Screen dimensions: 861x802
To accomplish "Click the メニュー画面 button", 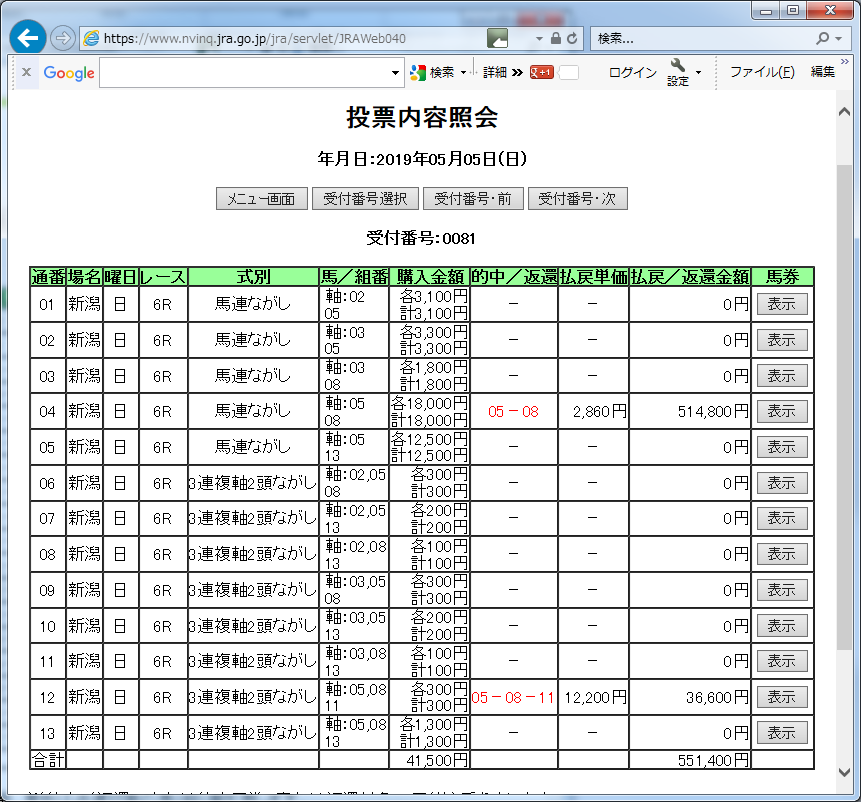I will tap(261, 199).
